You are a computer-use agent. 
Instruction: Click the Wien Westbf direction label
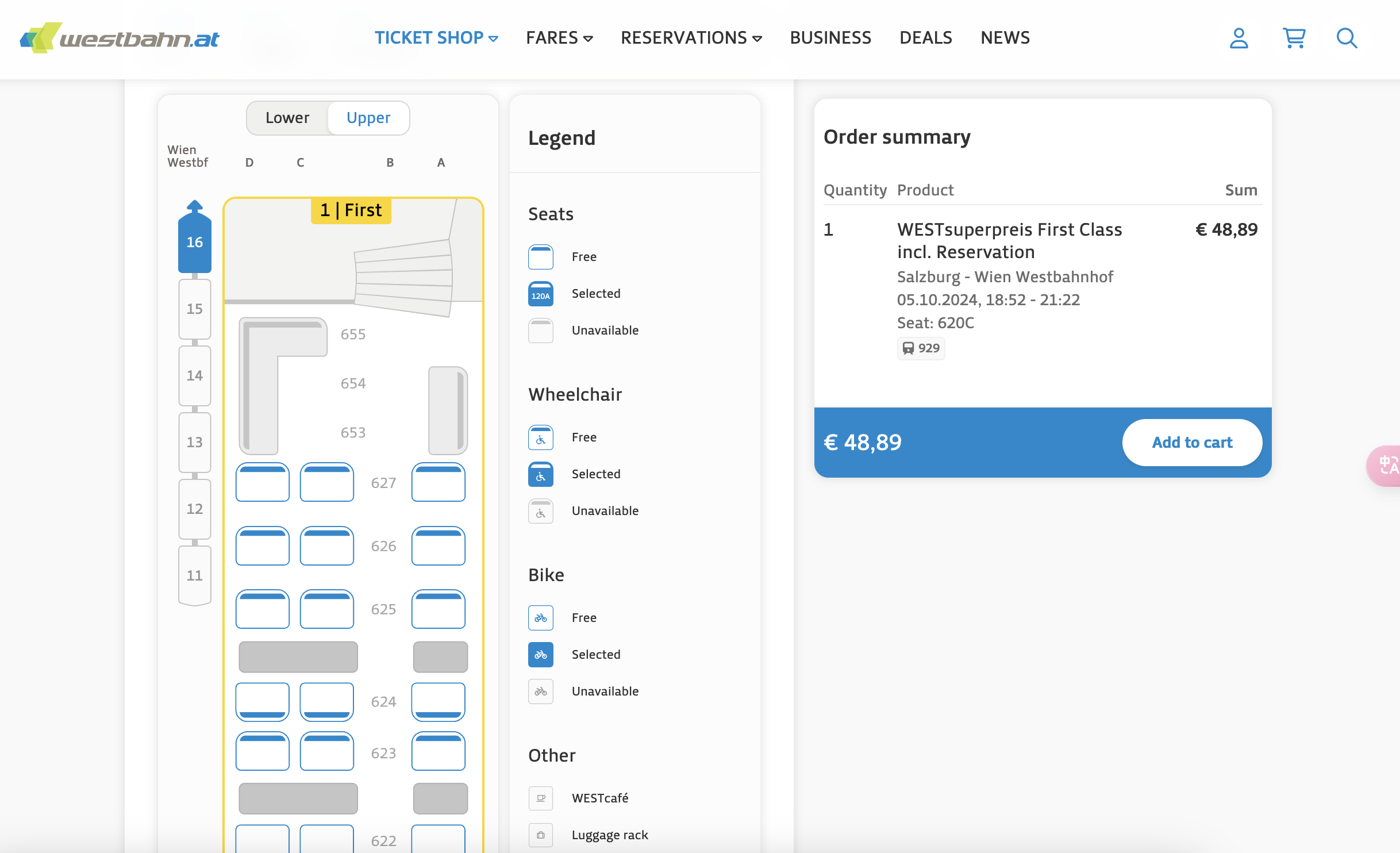pyautogui.click(x=187, y=156)
